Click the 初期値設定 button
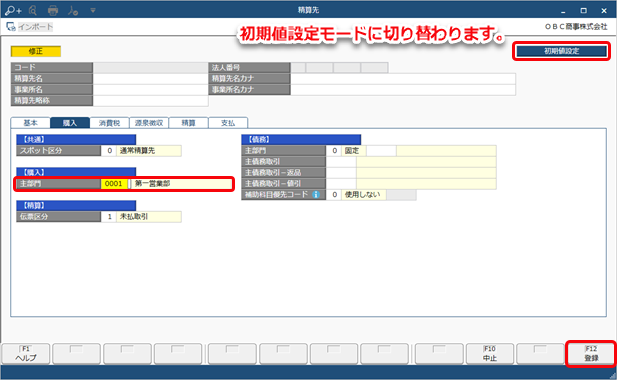This screenshot has height=380, width=617. point(562,51)
